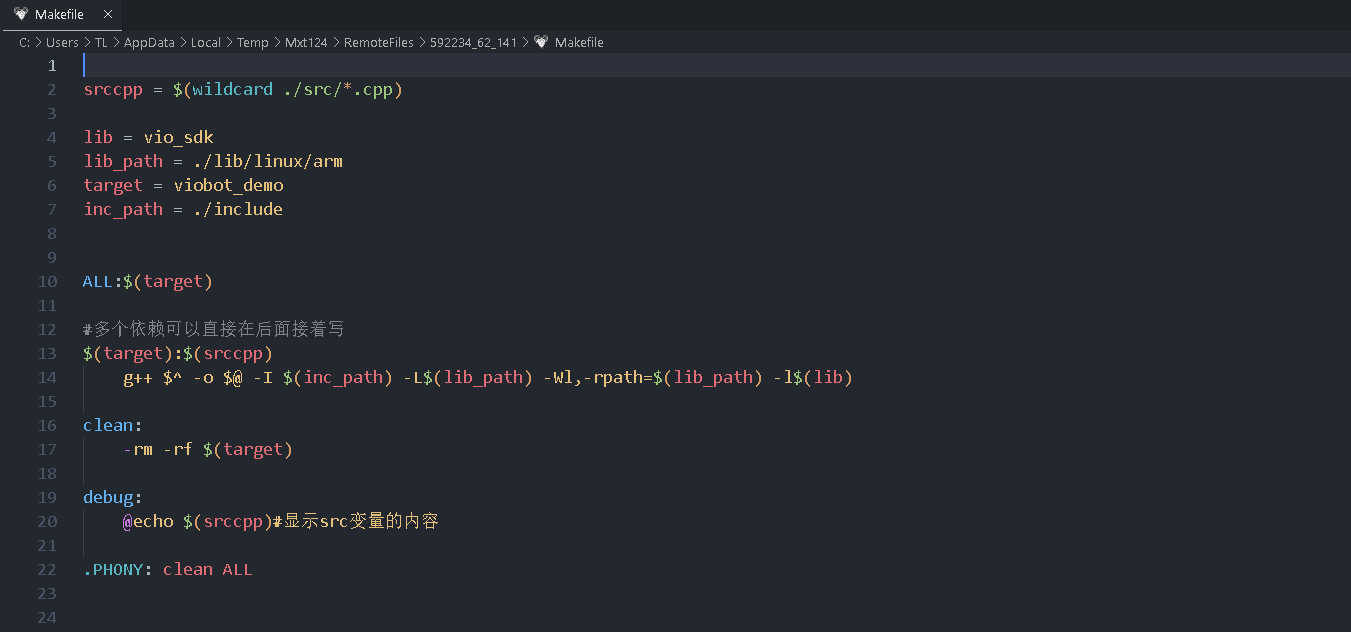Expand chevron after Users breadcrumb
The height and width of the screenshot is (632, 1351).
coord(87,43)
